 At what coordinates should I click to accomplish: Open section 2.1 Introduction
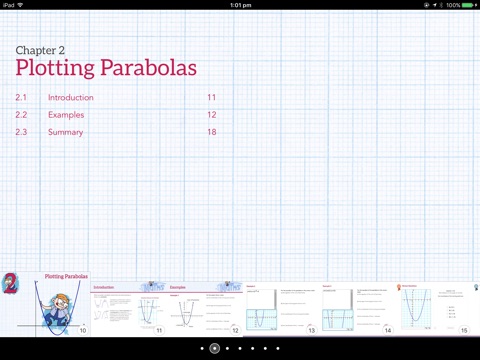(x=116, y=97)
